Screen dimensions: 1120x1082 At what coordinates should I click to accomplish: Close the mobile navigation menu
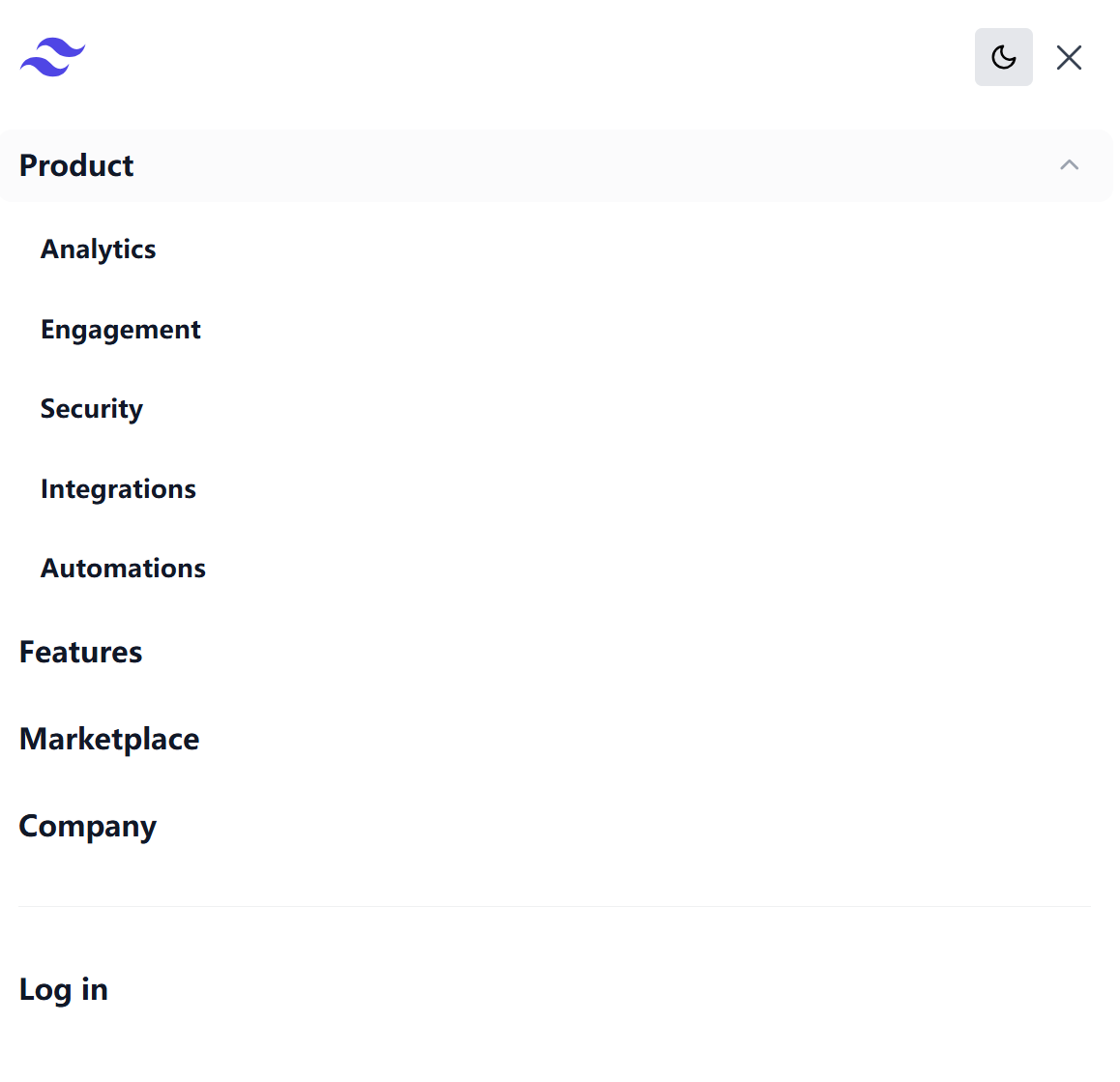(x=1069, y=57)
